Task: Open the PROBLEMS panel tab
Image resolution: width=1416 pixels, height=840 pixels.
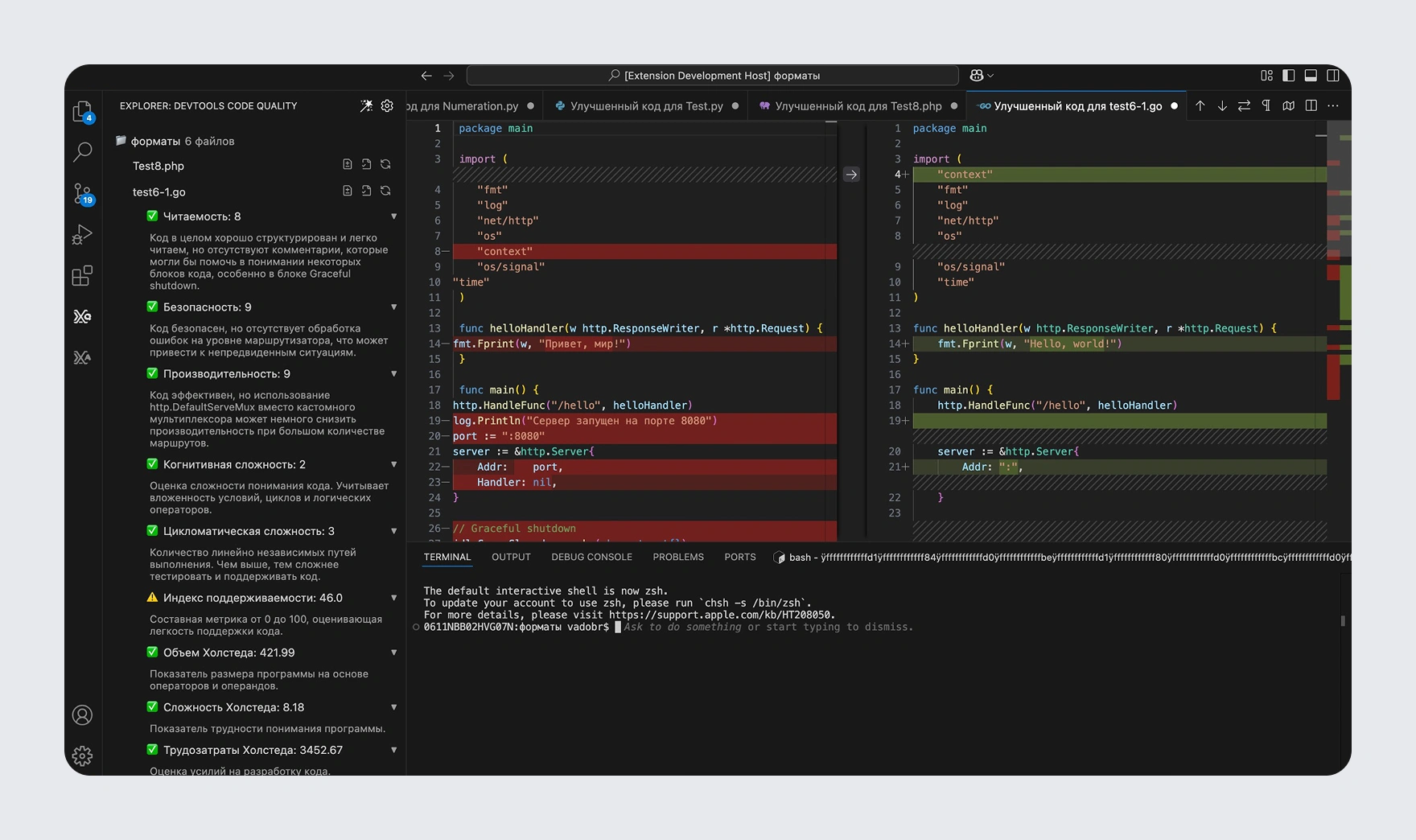Action: tap(678, 557)
